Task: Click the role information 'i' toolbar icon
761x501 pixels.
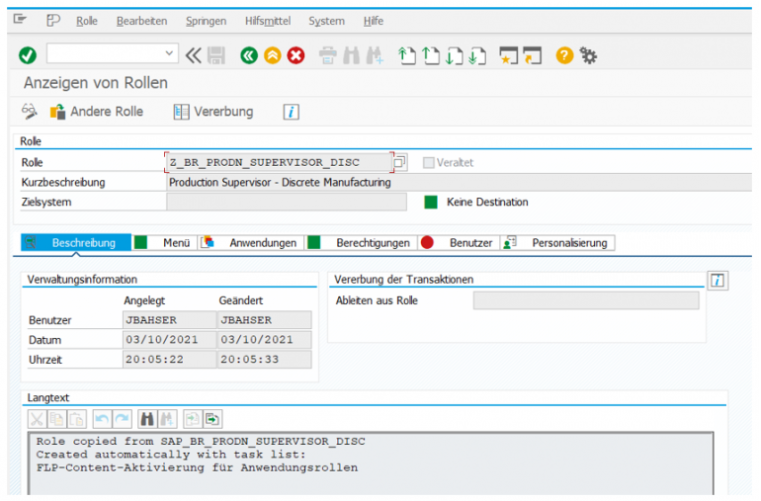Action: tap(291, 112)
